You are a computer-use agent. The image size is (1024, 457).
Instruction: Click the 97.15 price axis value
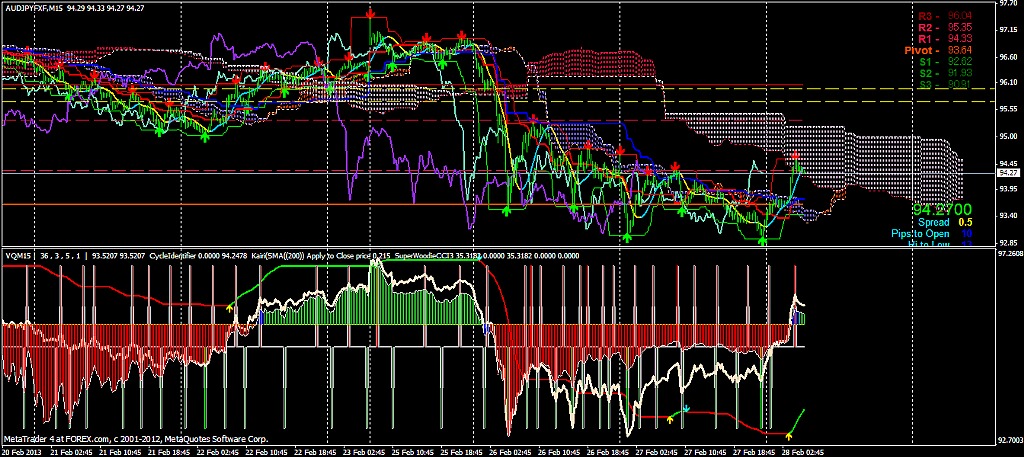(1008, 31)
